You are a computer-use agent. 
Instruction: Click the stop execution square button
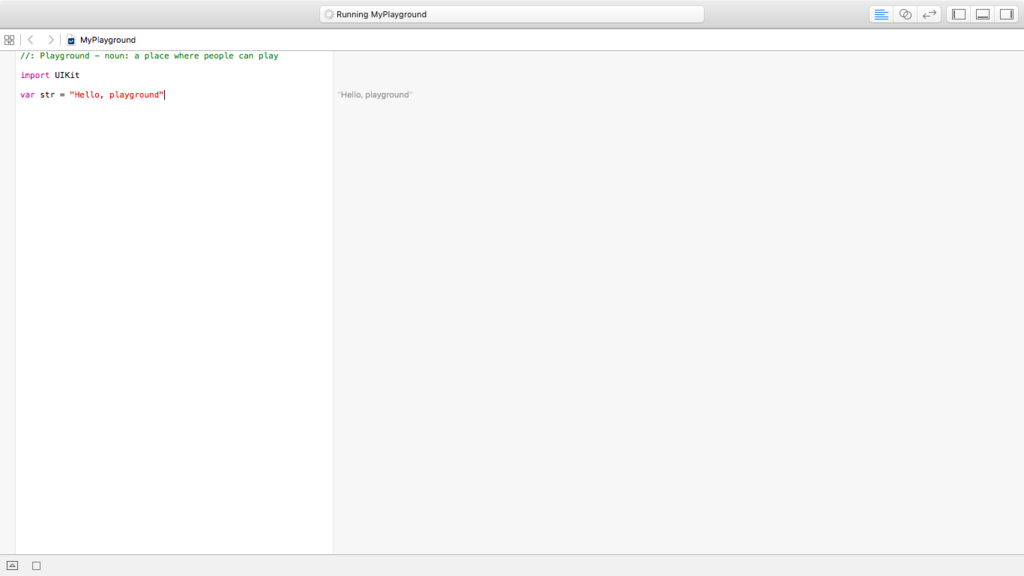coord(37,566)
